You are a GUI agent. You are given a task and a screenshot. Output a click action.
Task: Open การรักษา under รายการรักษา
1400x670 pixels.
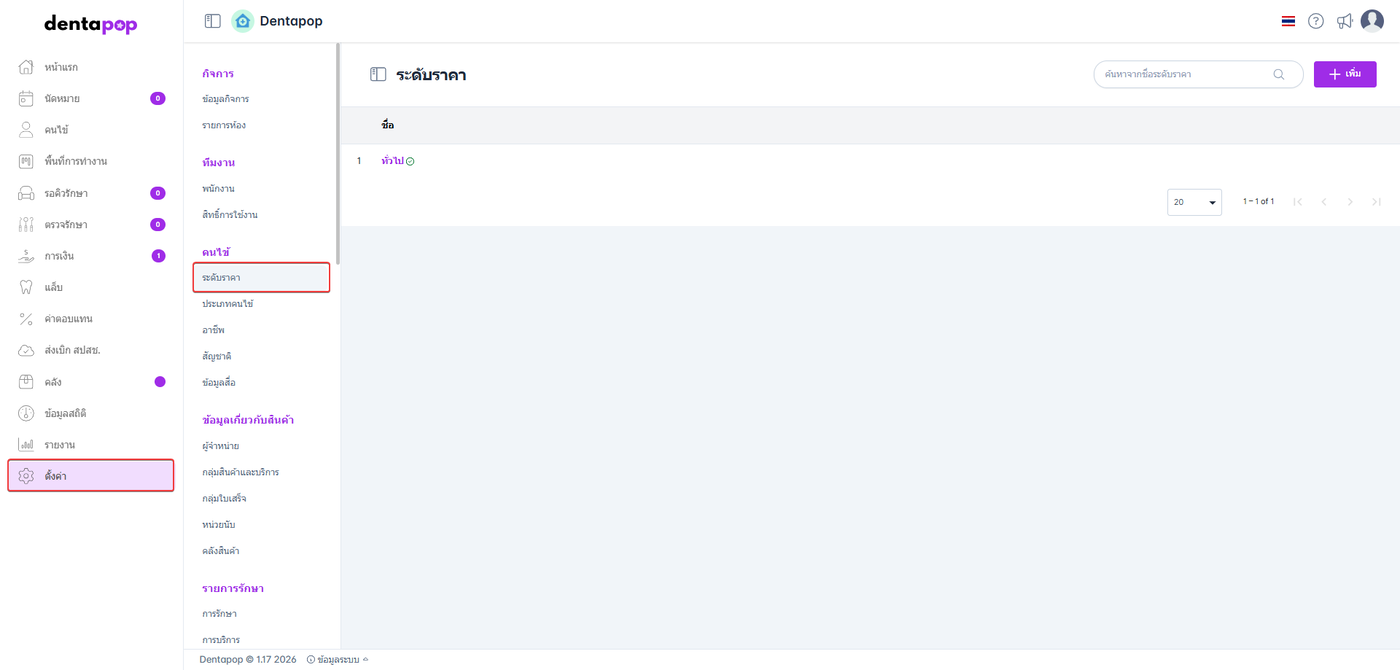click(x=219, y=613)
